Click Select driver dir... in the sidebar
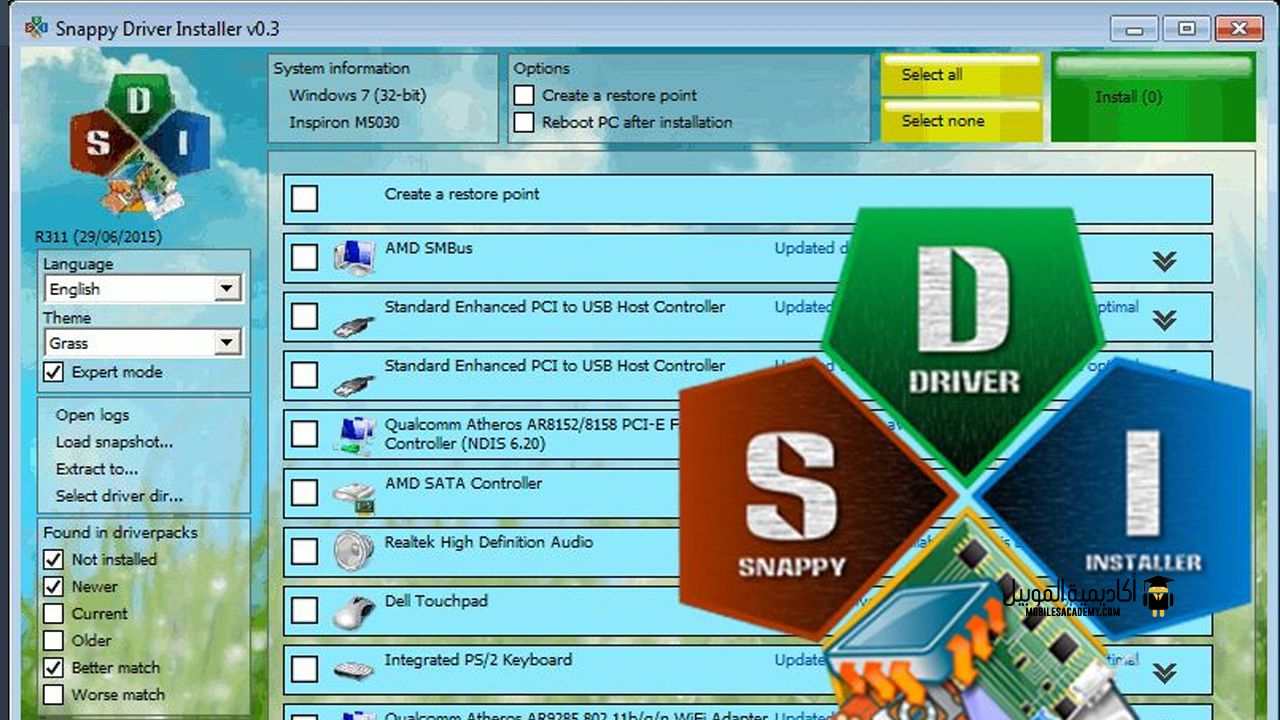Viewport: 1280px width, 720px height. point(119,496)
